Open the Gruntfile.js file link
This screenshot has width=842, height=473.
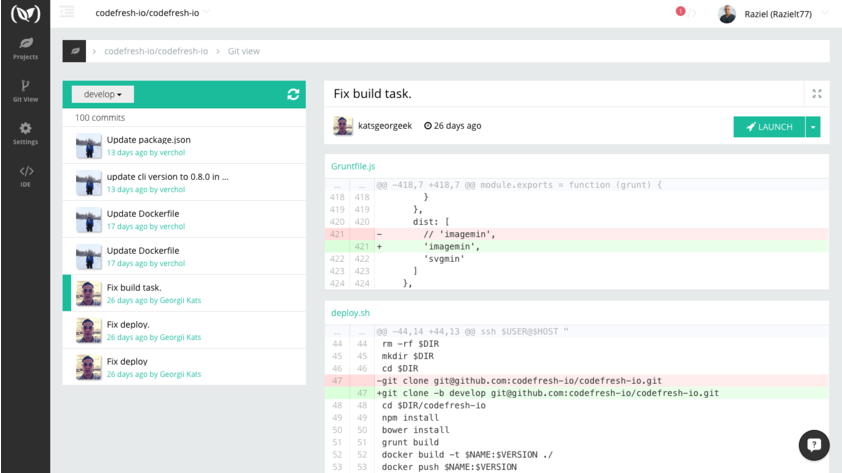point(353,166)
